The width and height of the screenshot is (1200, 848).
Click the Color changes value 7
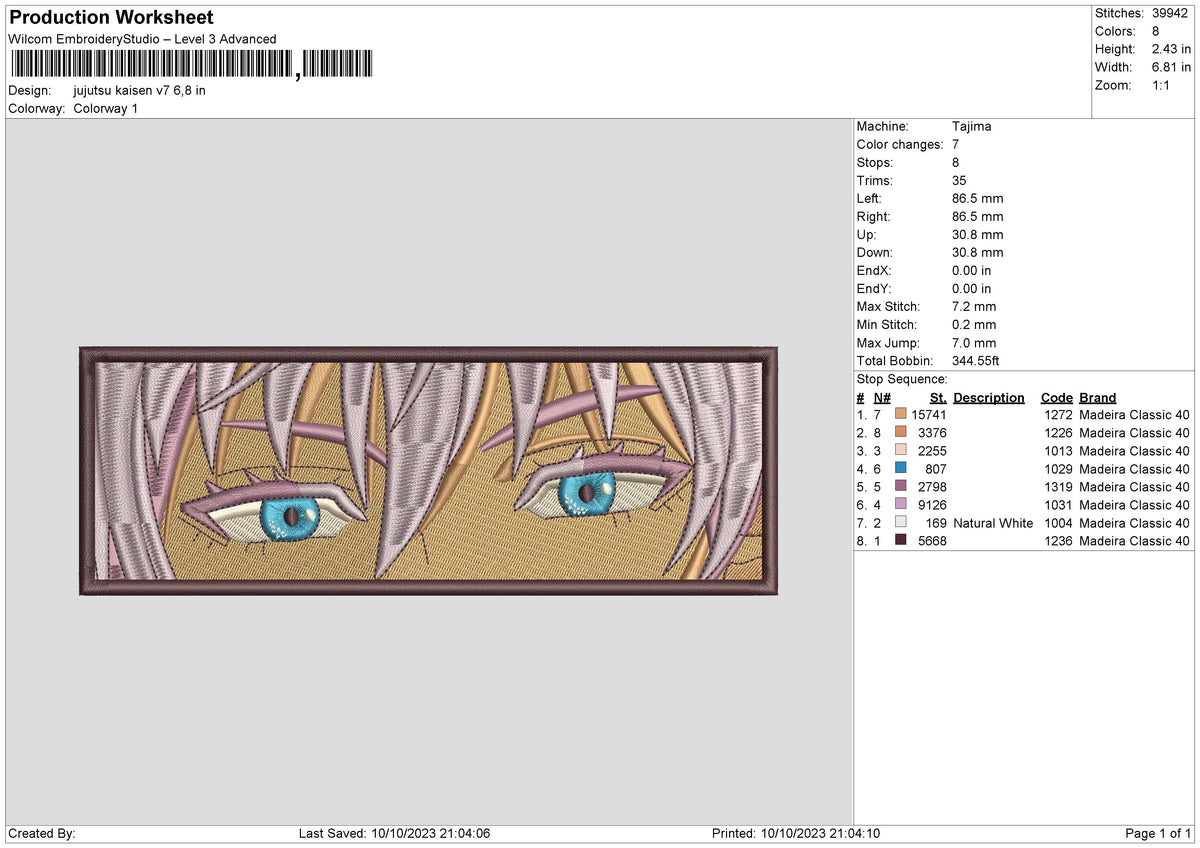pyautogui.click(x=956, y=145)
